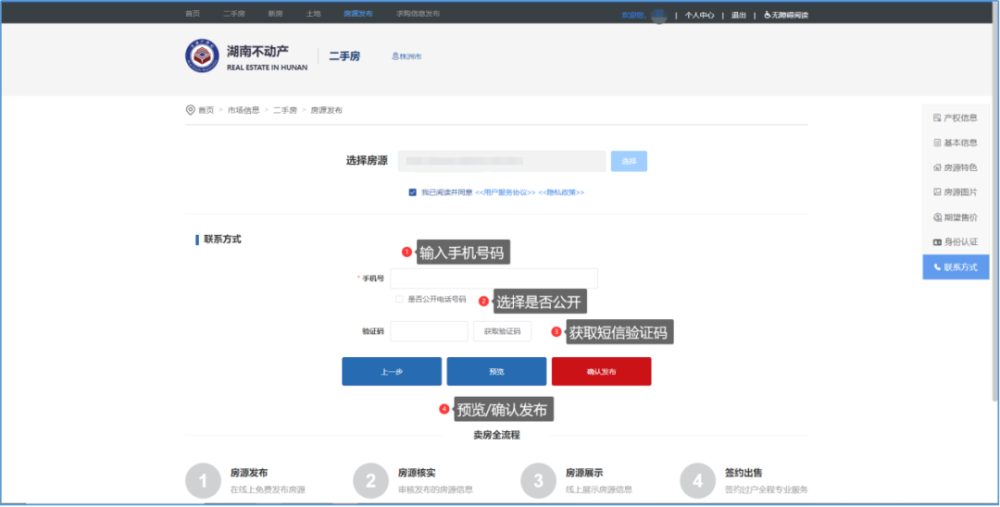The height and width of the screenshot is (507, 1000).
Task: Select 期望售价 in the side panel
Action: (x=955, y=217)
